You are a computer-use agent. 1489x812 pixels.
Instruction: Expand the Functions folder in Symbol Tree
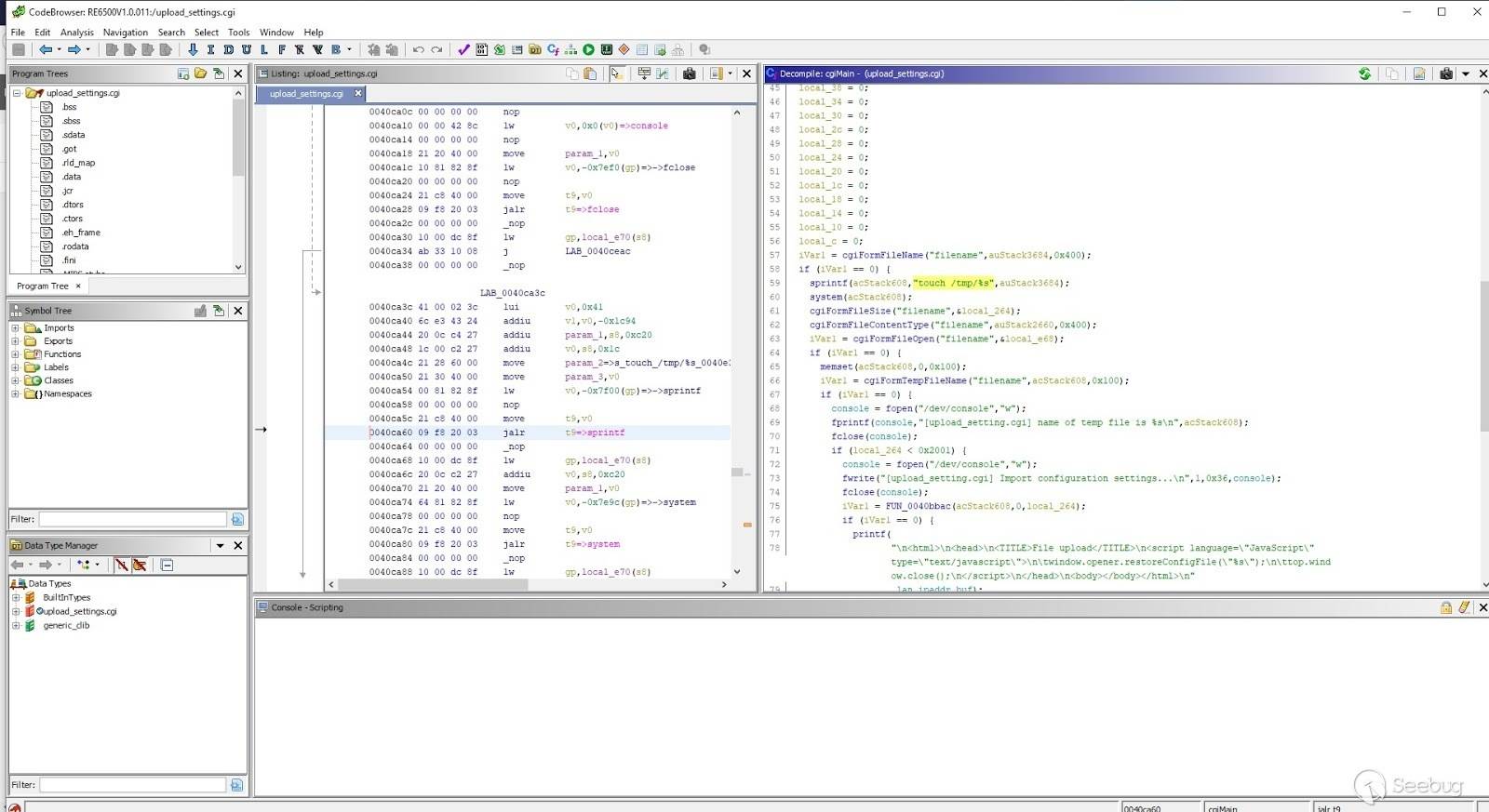click(15, 354)
